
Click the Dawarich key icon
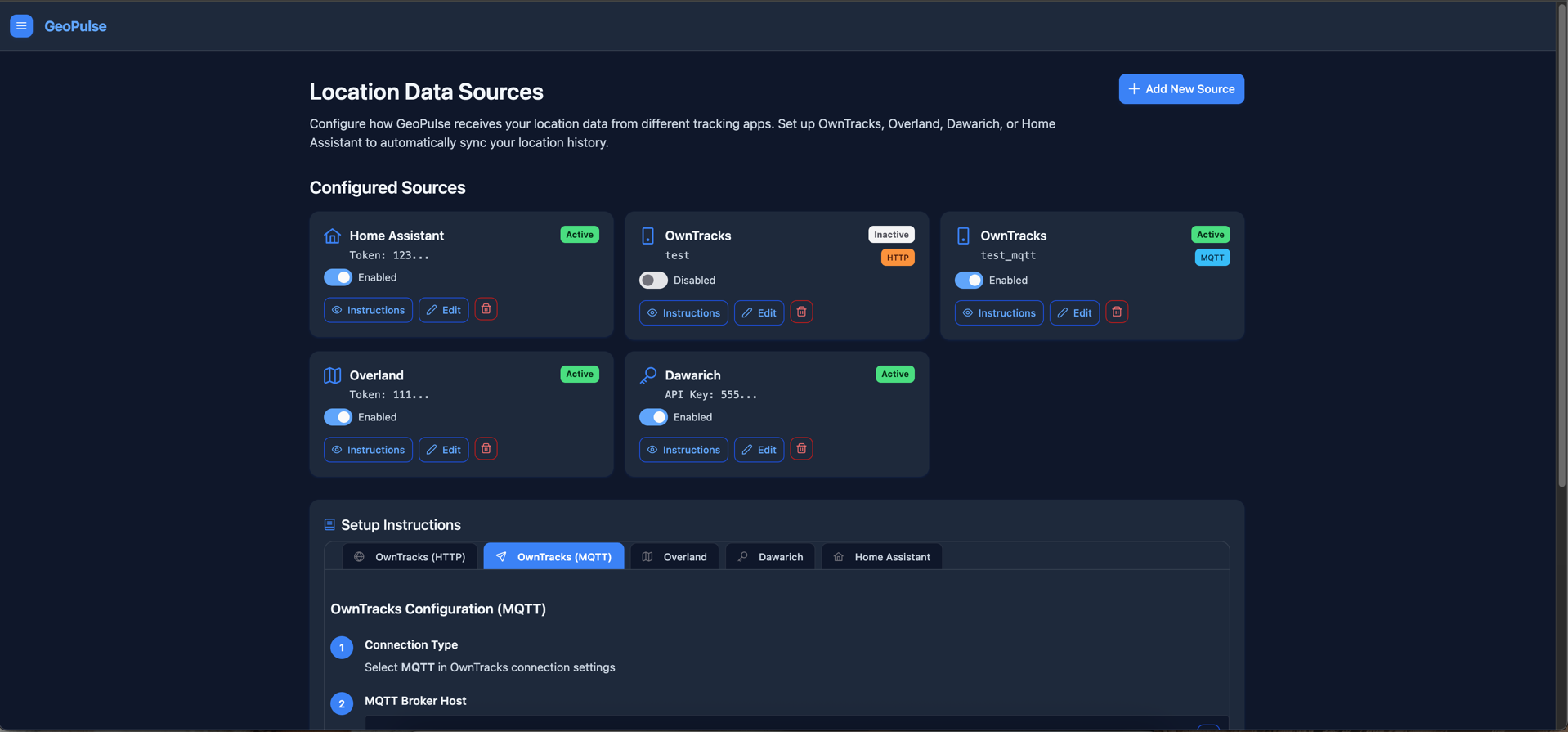click(647, 375)
